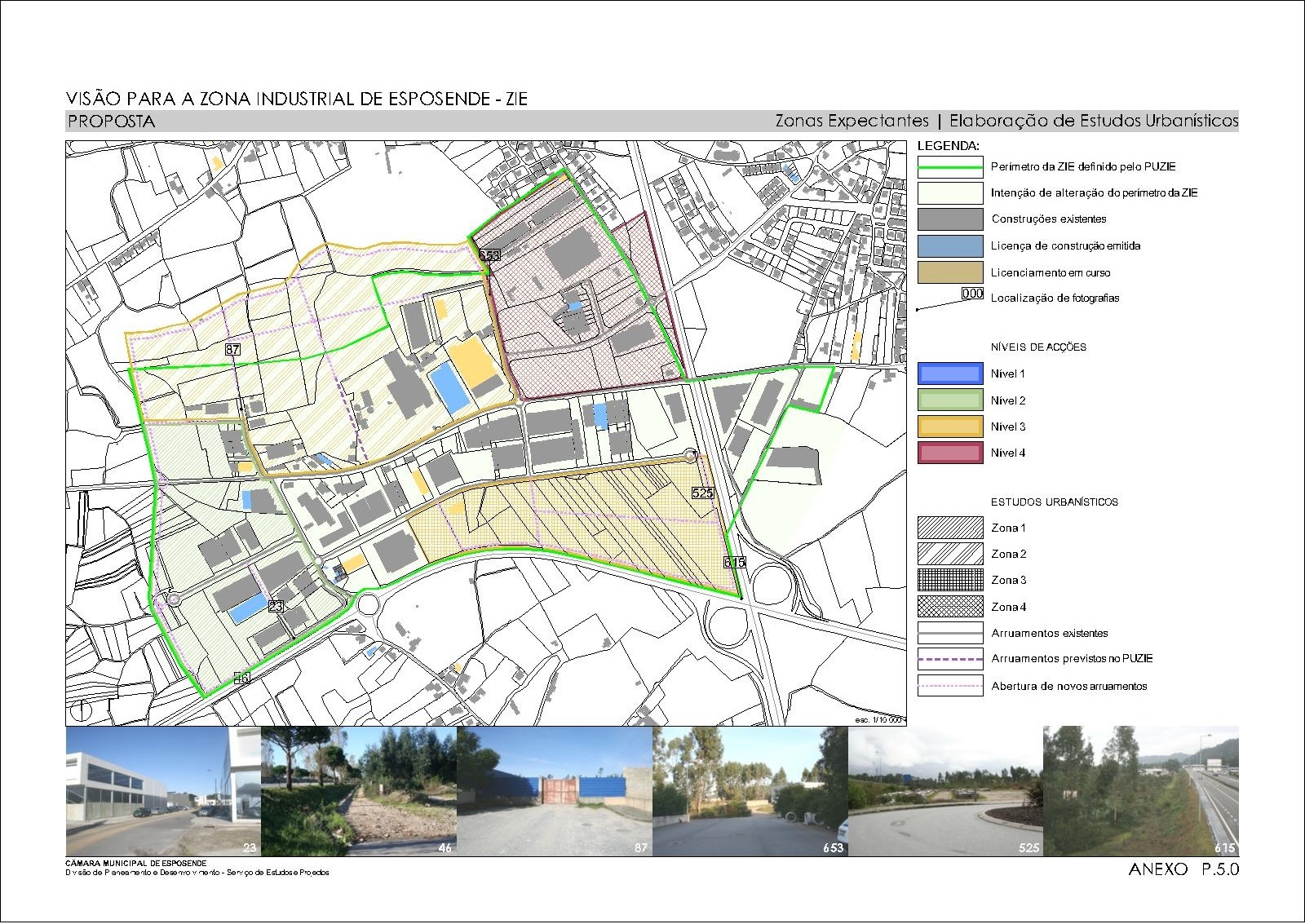The width and height of the screenshot is (1305, 924).
Task: Open photo thumbnail numbered 23
Action: 163,791
